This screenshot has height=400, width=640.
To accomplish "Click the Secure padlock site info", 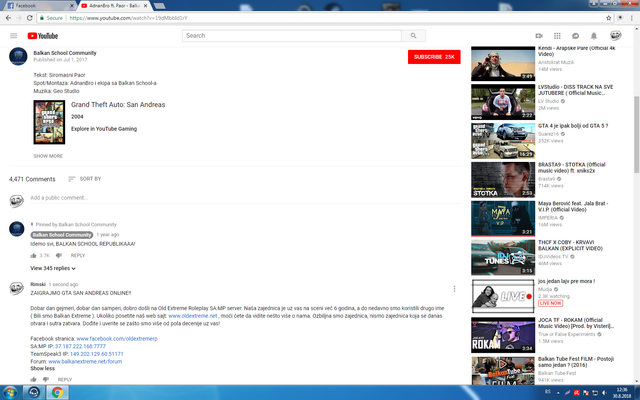I will 51,18.
